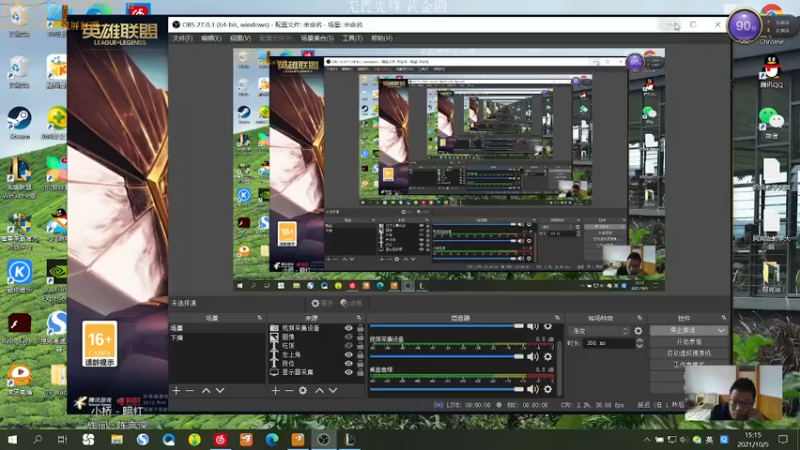Toggle lock on 视频采集设备 source

pyautogui.click(x=360, y=328)
